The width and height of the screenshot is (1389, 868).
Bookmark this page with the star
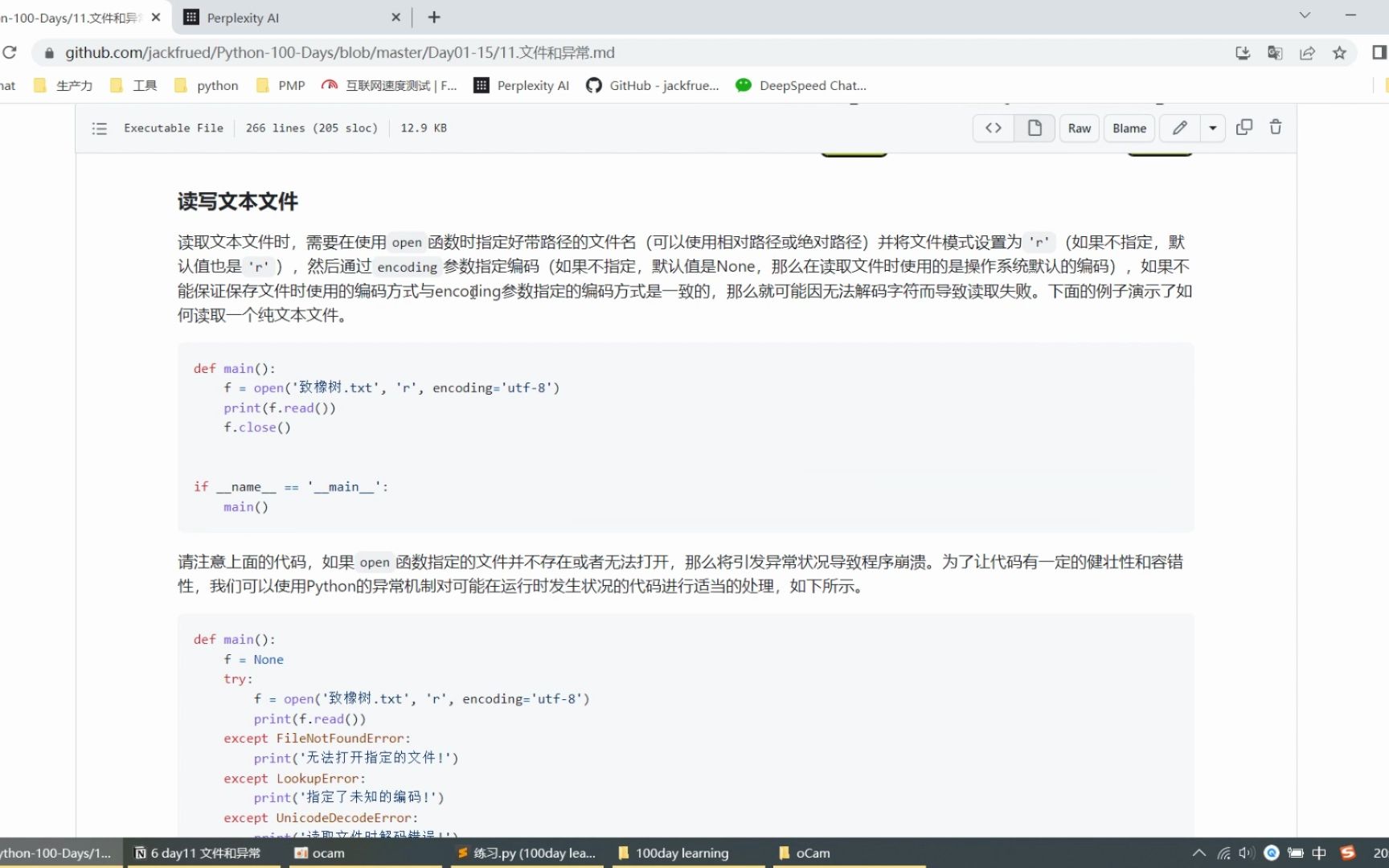pos(1339,52)
